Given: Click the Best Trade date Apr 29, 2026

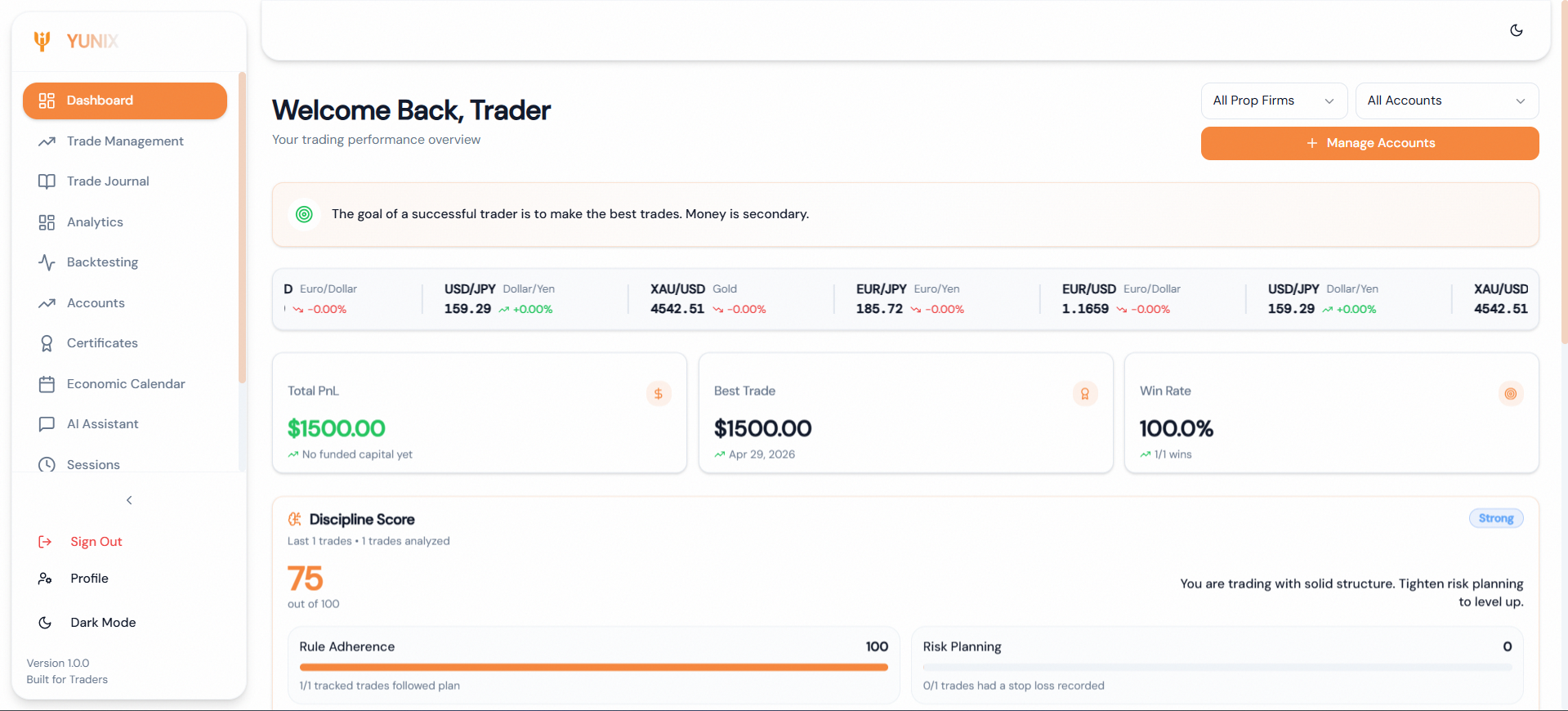Looking at the screenshot, I should 762,454.
